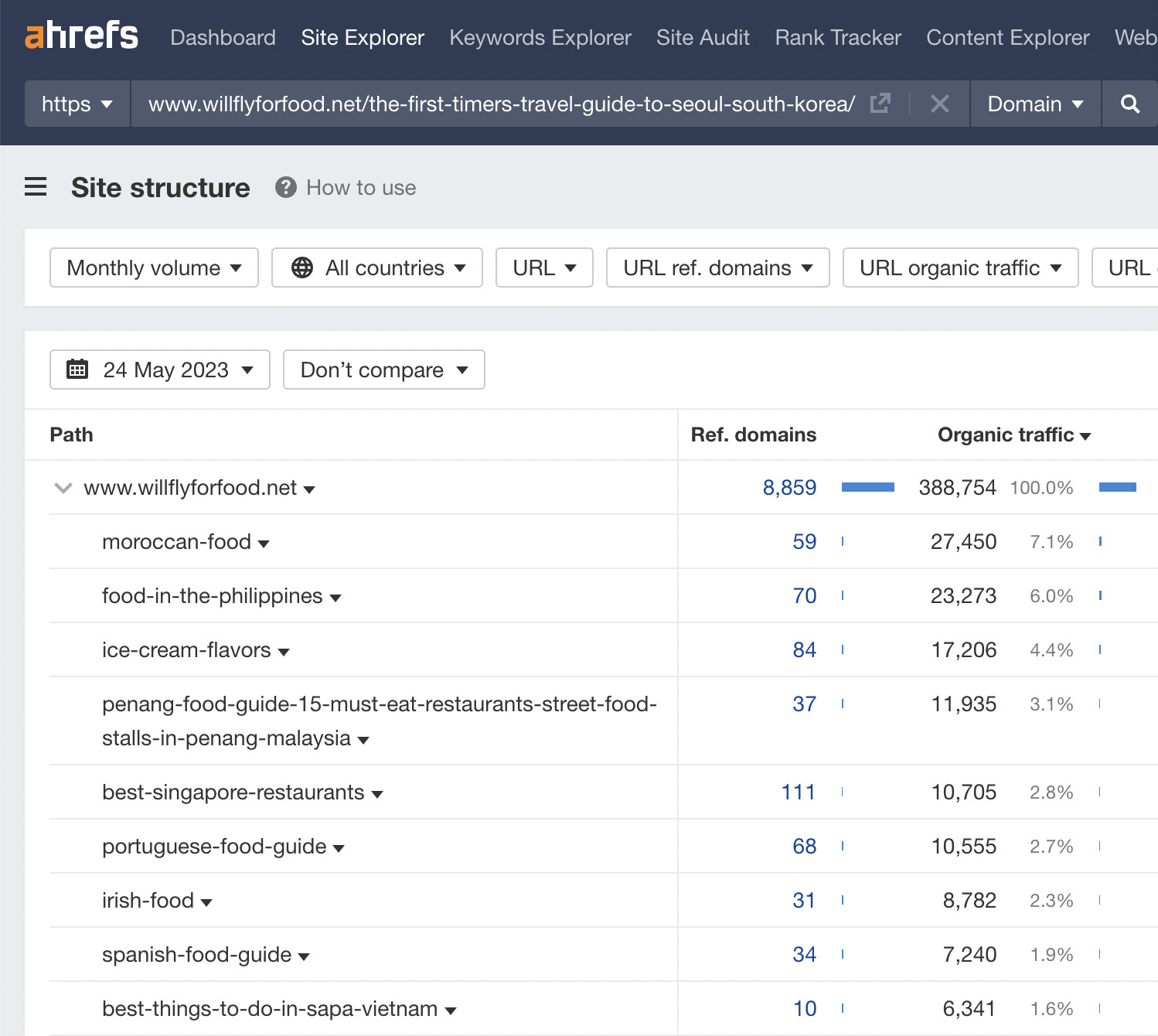
Task: Clear the URL using the X icon
Action: pyautogui.click(x=940, y=104)
